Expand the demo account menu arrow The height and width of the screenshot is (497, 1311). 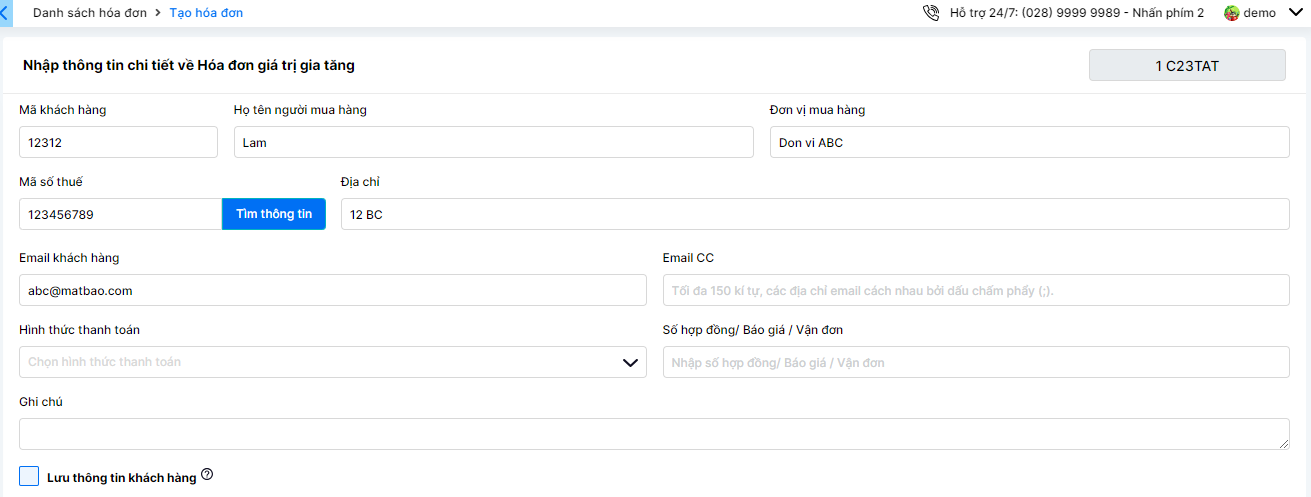pos(1296,13)
